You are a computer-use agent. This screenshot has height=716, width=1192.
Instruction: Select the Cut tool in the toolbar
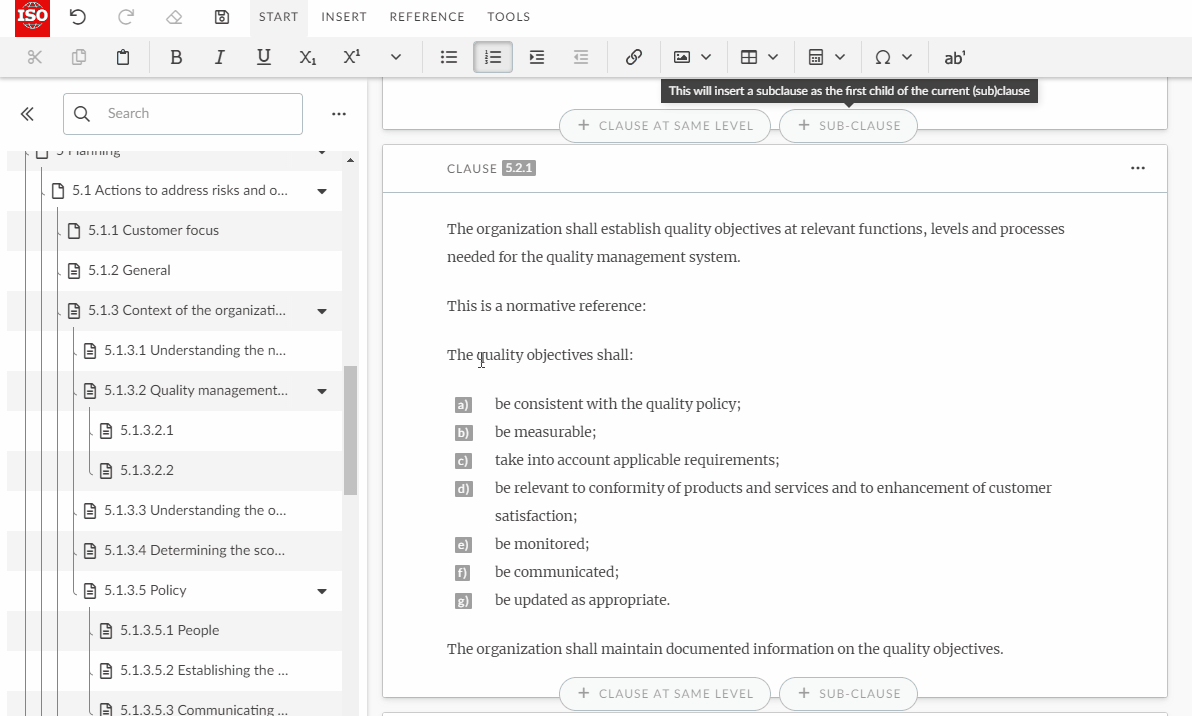[34, 57]
